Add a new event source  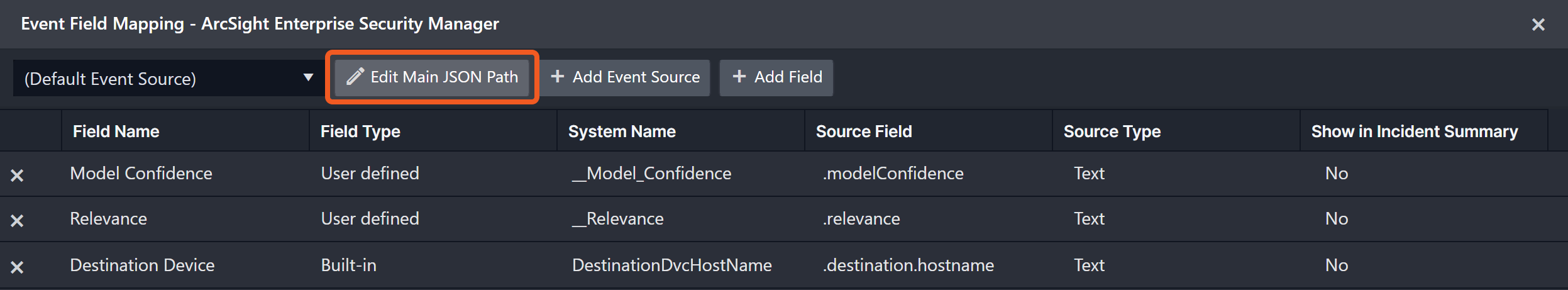click(625, 77)
